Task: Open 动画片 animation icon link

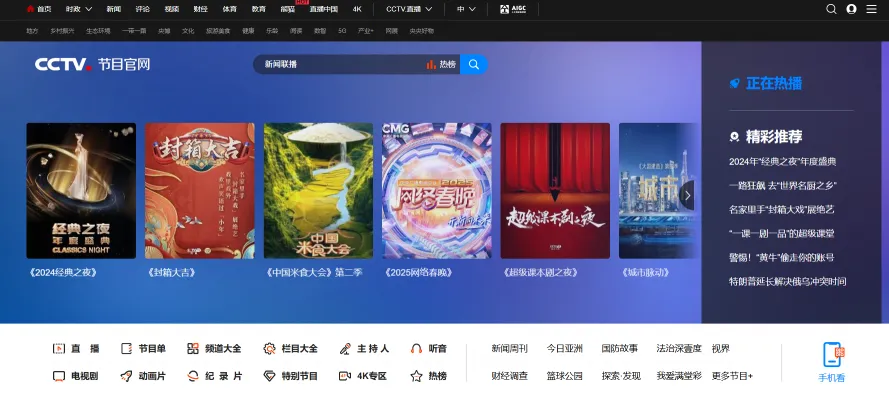Action: click(143, 376)
